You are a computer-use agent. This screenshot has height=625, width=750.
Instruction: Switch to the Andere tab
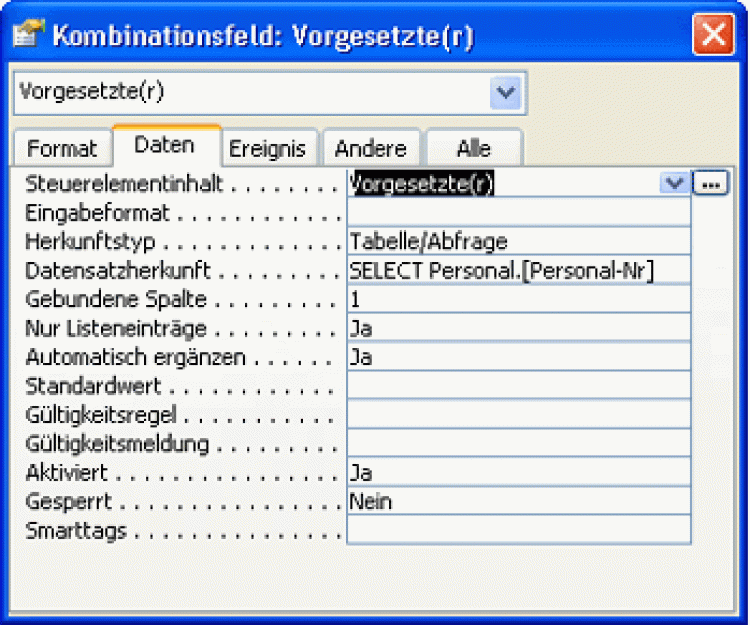tap(370, 149)
